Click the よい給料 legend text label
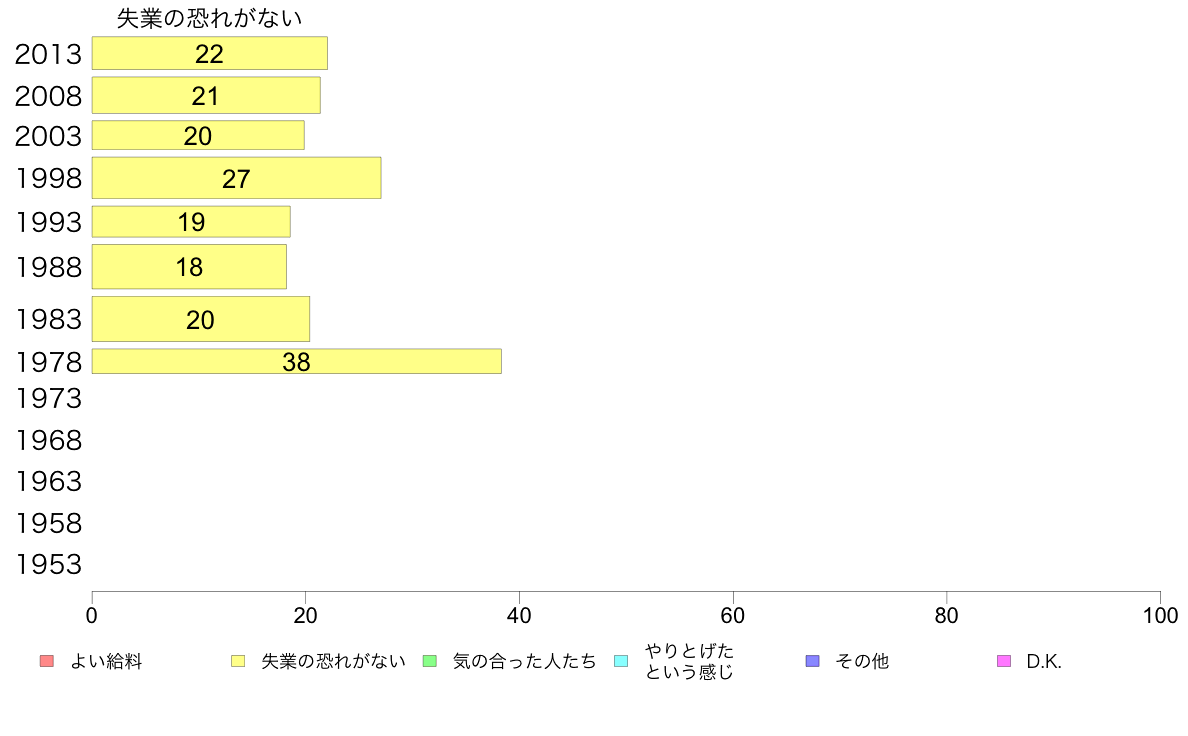 pos(106,662)
